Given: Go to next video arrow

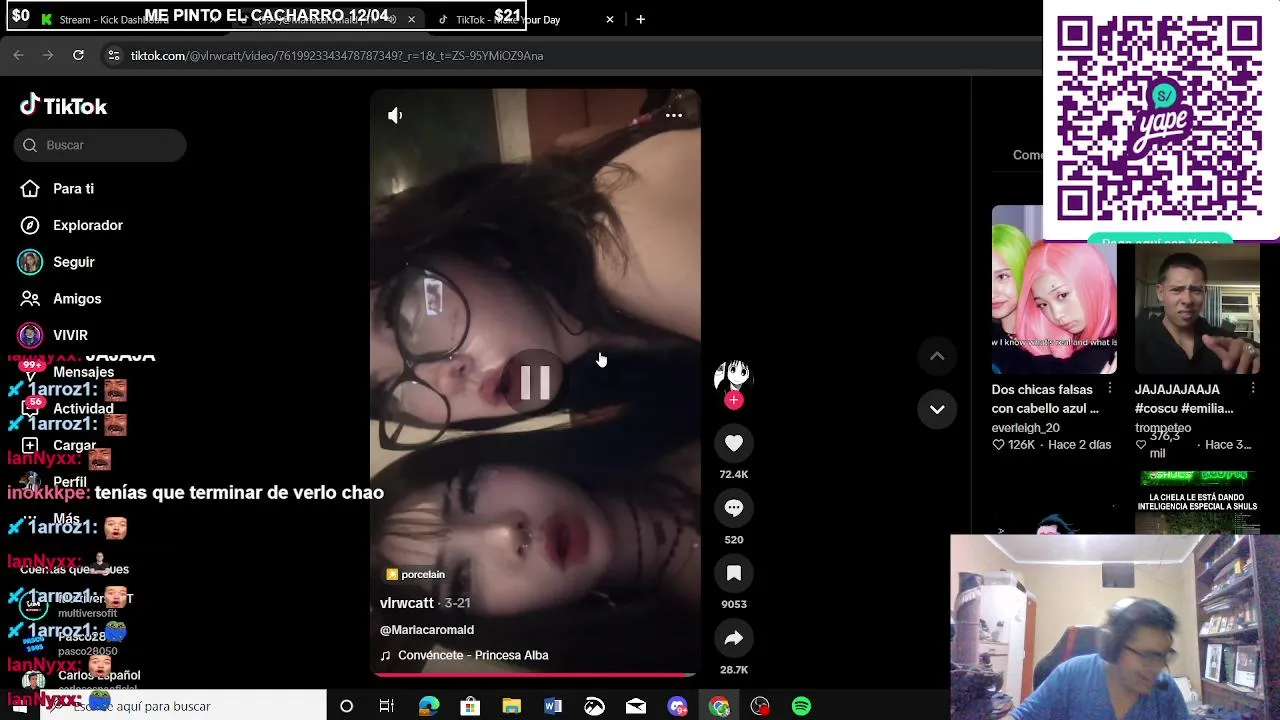Looking at the screenshot, I should point(937,409).
